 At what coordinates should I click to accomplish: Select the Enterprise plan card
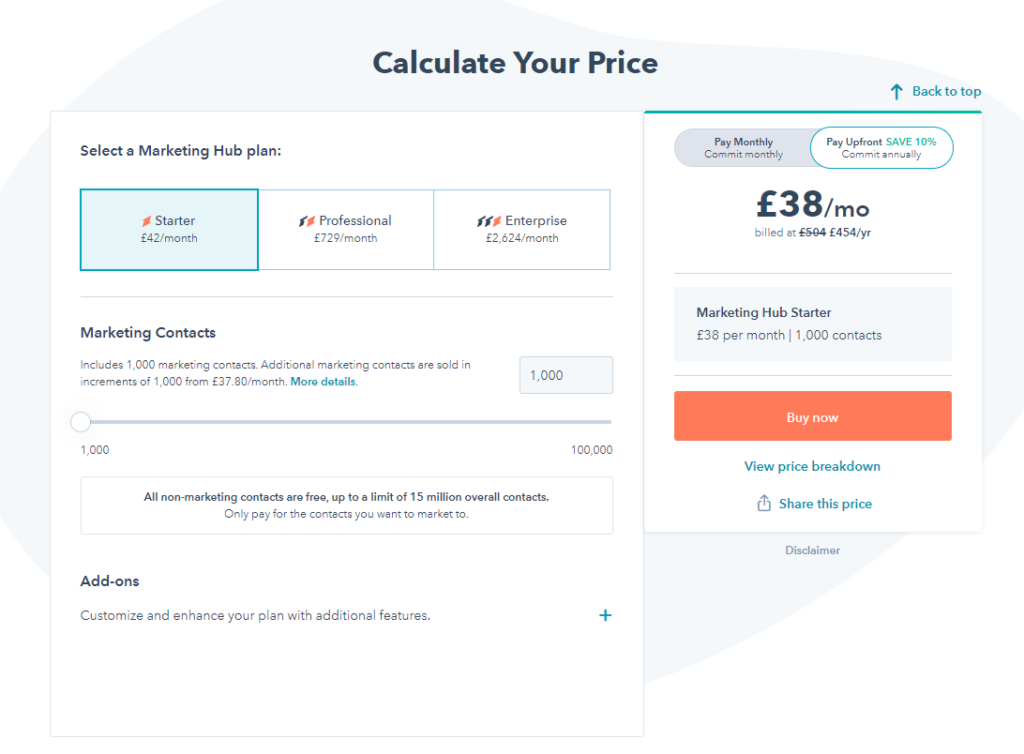tap(521, 229)
